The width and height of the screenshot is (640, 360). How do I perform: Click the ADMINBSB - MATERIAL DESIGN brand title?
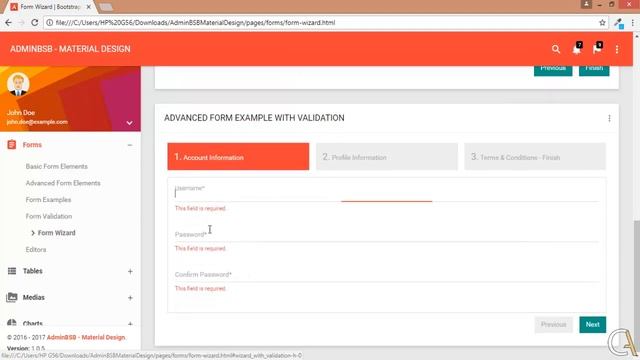click(70, 49)
